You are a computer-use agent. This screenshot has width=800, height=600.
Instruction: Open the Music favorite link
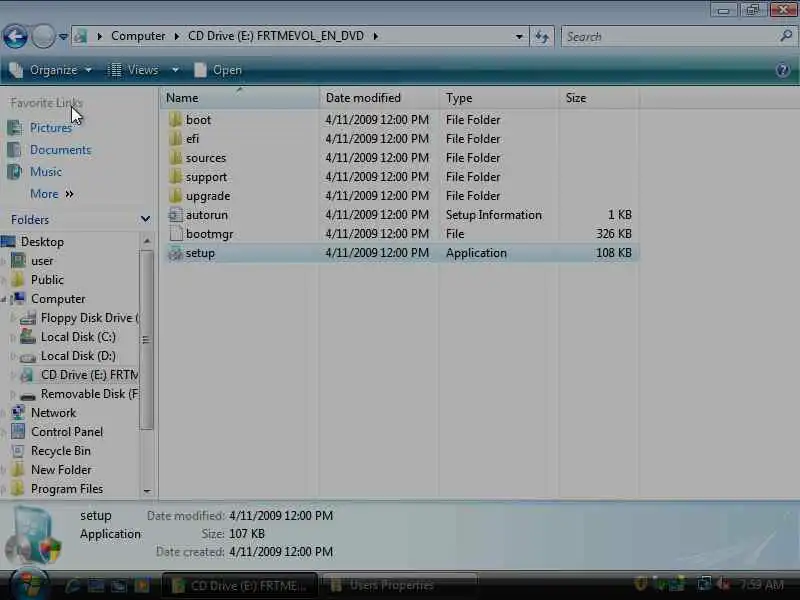coord(45,171)
